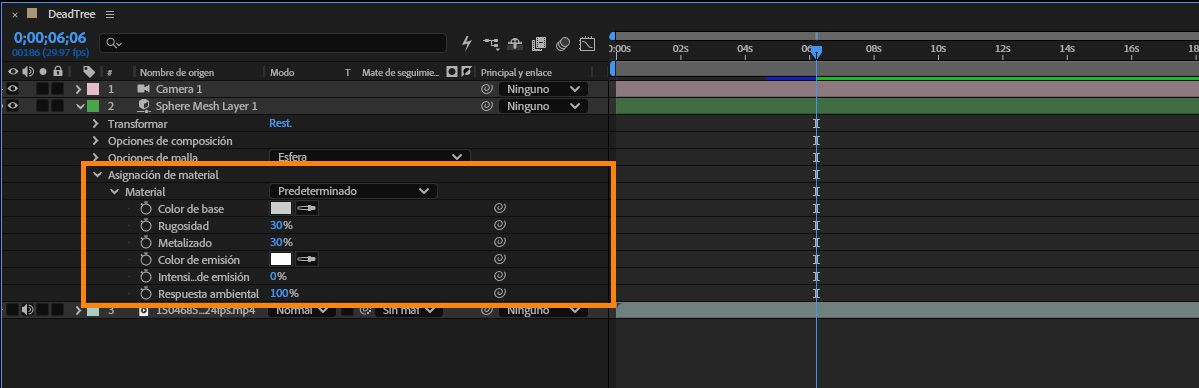Lock the Sphere Mesh Layer 1

click(x=57, y=106)
